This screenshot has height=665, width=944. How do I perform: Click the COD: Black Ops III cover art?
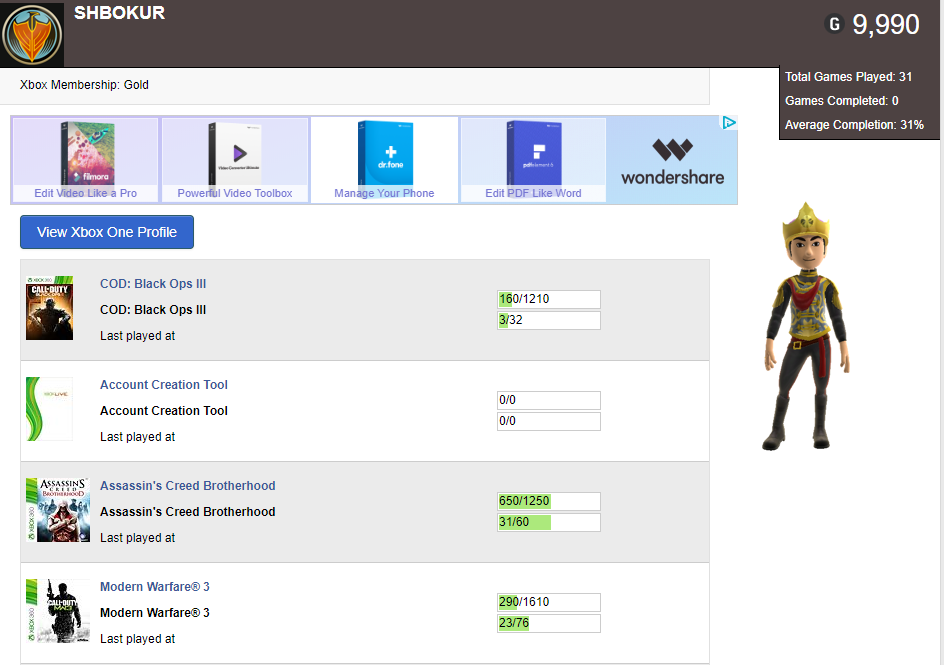coord(49,308)
